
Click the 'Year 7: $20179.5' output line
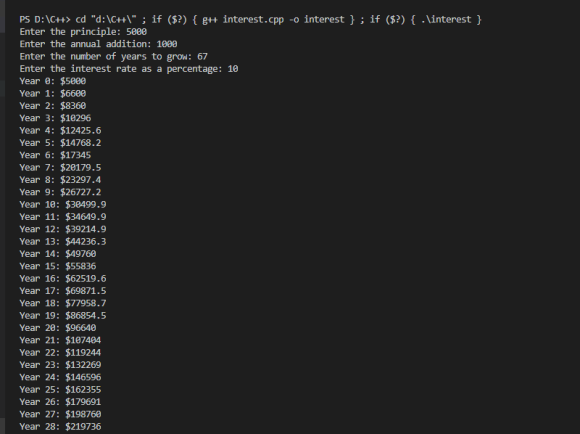[x=60, y=167]
